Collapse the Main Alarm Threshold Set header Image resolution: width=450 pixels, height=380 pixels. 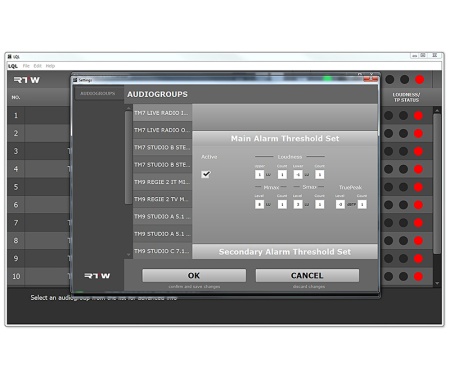285,138
